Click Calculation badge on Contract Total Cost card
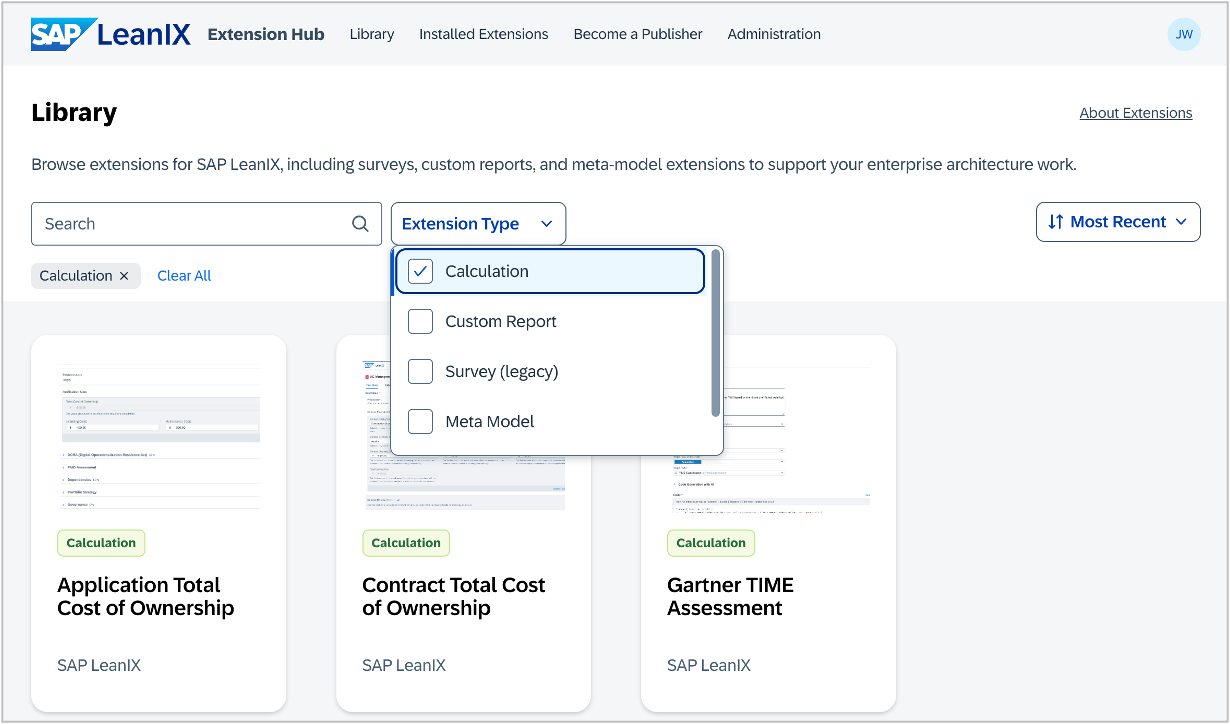 406,543
